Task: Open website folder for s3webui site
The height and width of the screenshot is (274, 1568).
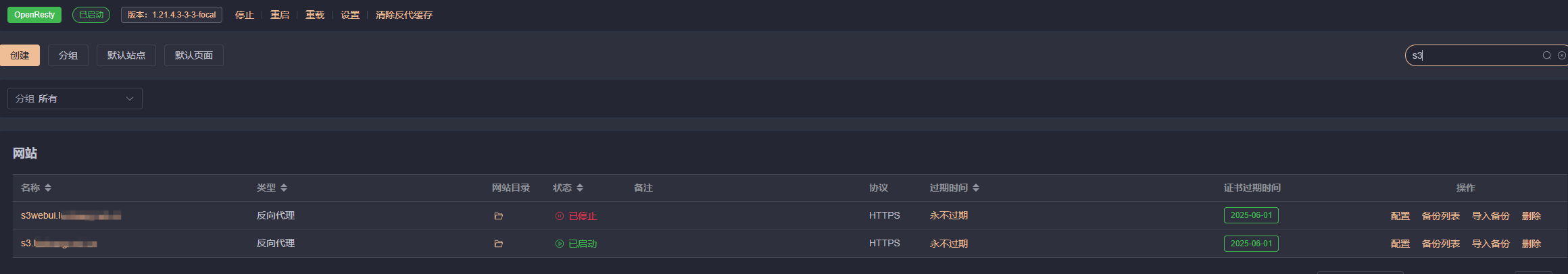Action: tap(498, 216)
